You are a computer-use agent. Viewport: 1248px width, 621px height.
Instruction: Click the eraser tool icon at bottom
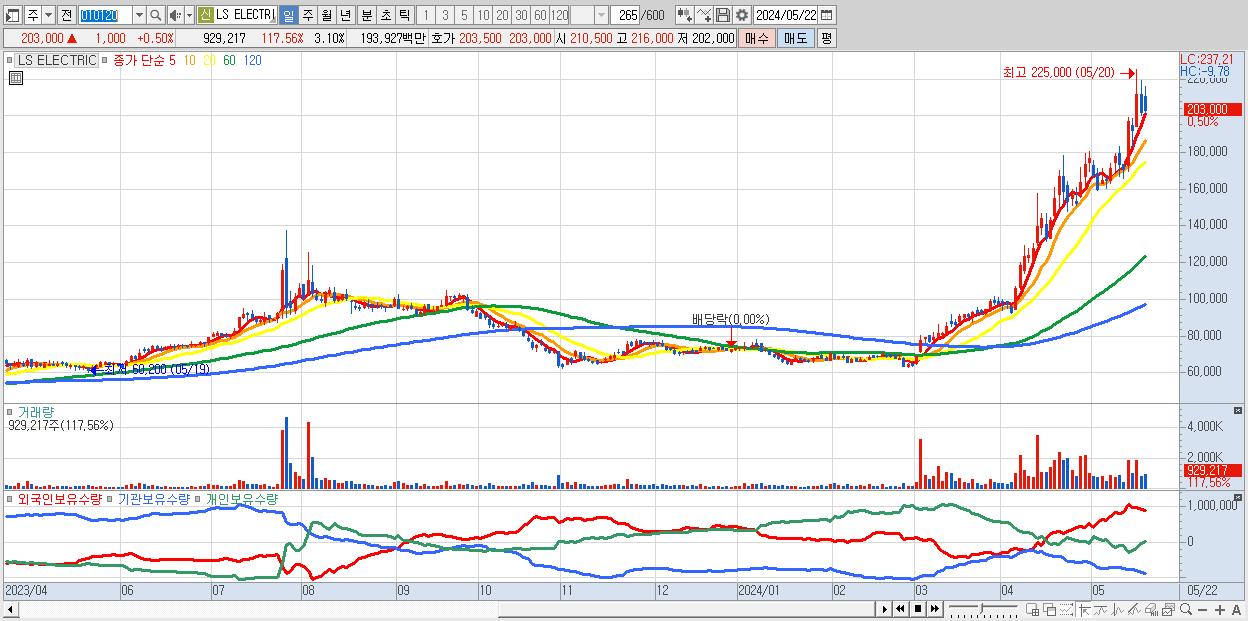(x=1151, y=609)
